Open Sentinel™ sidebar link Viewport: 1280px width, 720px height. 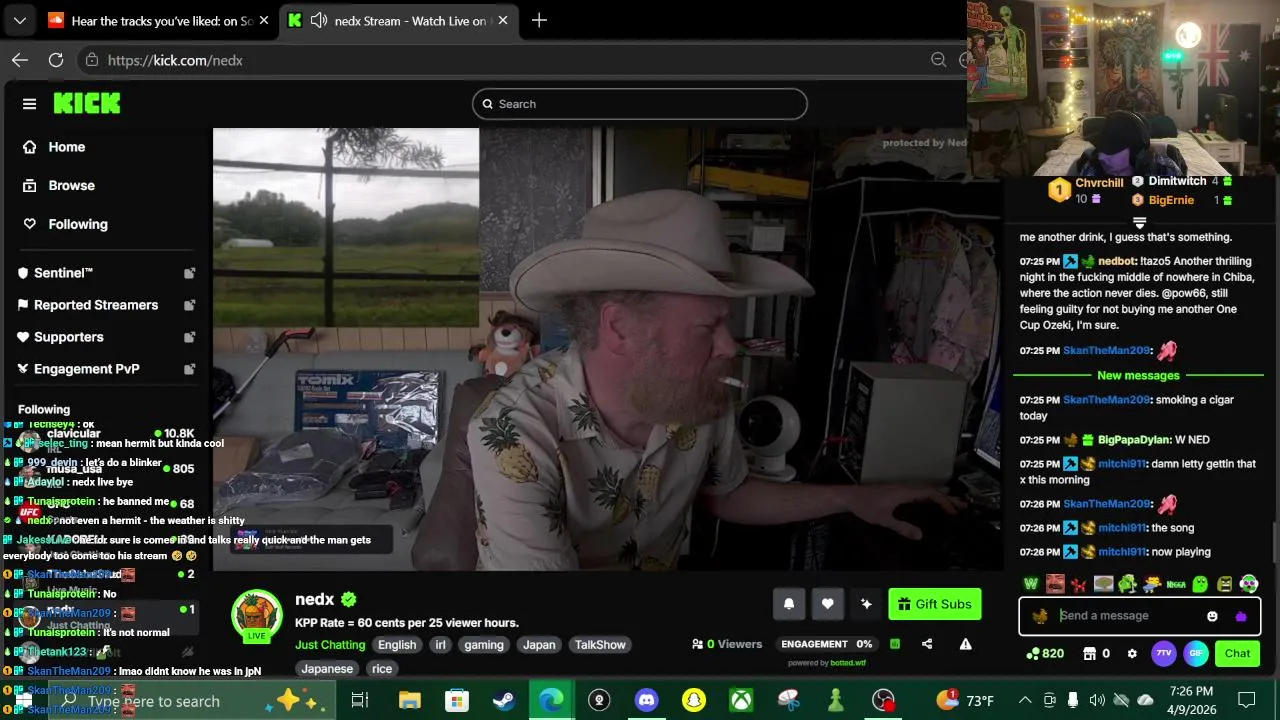[63, 273]
